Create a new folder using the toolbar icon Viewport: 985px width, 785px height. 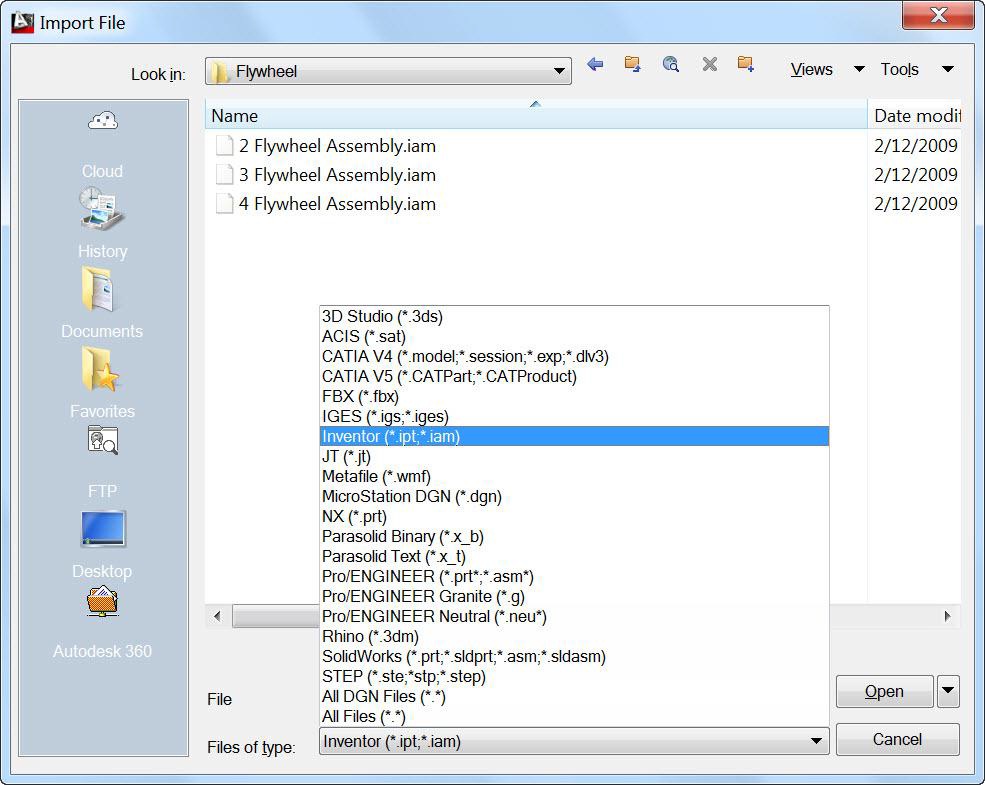click(745, 64)
